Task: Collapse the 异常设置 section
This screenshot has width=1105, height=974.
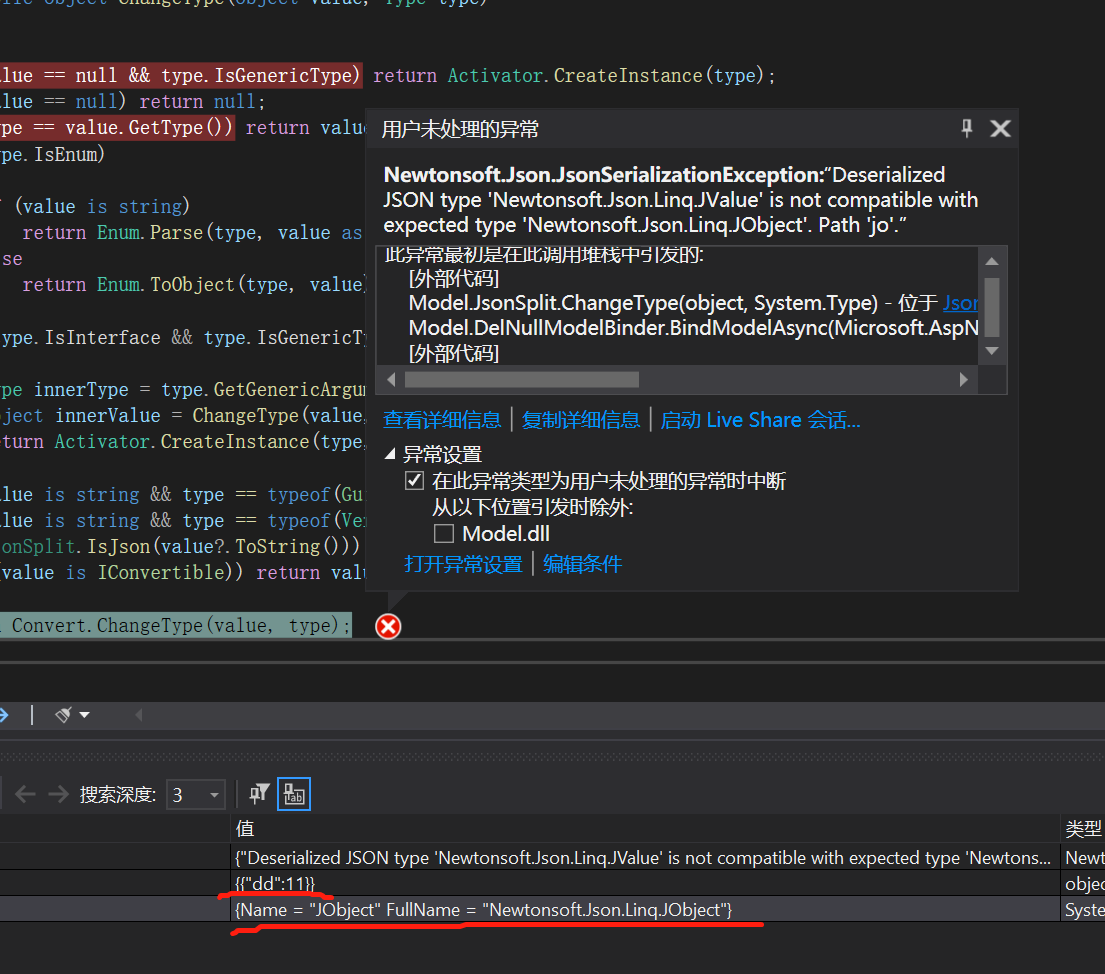Action: 390,454
